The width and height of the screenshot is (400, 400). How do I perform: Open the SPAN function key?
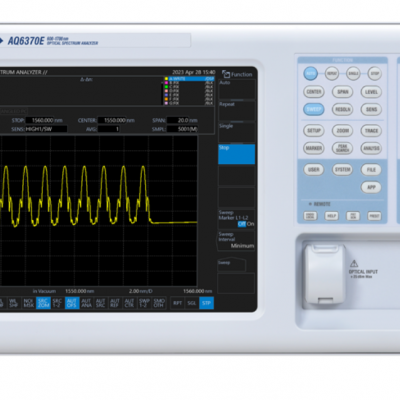pos(342,92)
